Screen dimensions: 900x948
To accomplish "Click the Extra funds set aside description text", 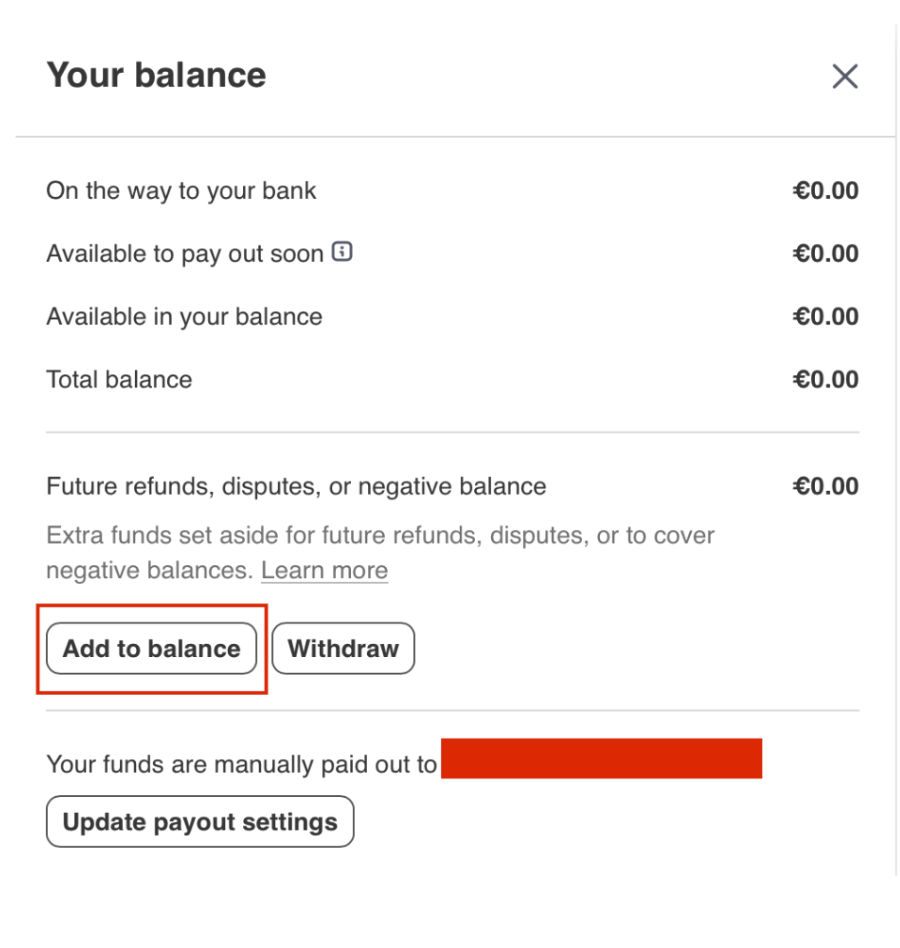I will click(x=380, y=536).
